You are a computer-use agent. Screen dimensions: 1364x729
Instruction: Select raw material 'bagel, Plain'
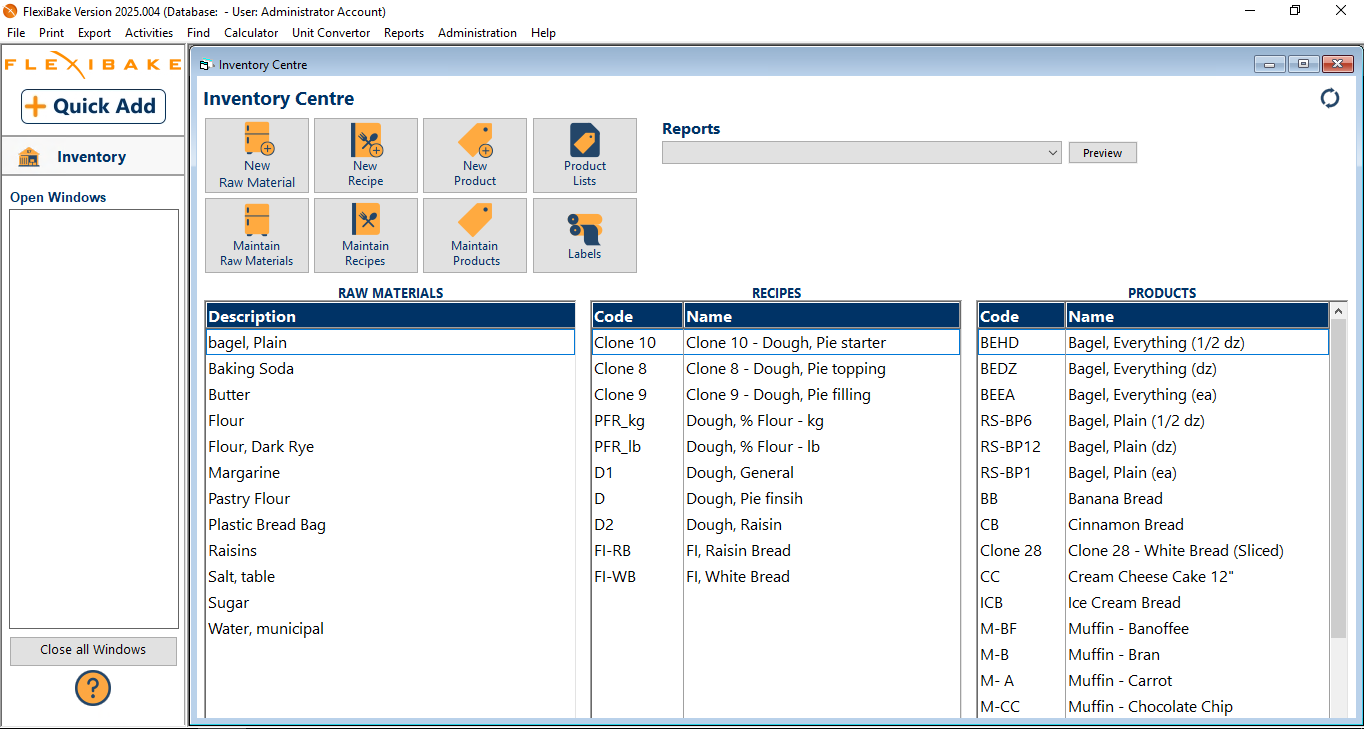point(390,343)
